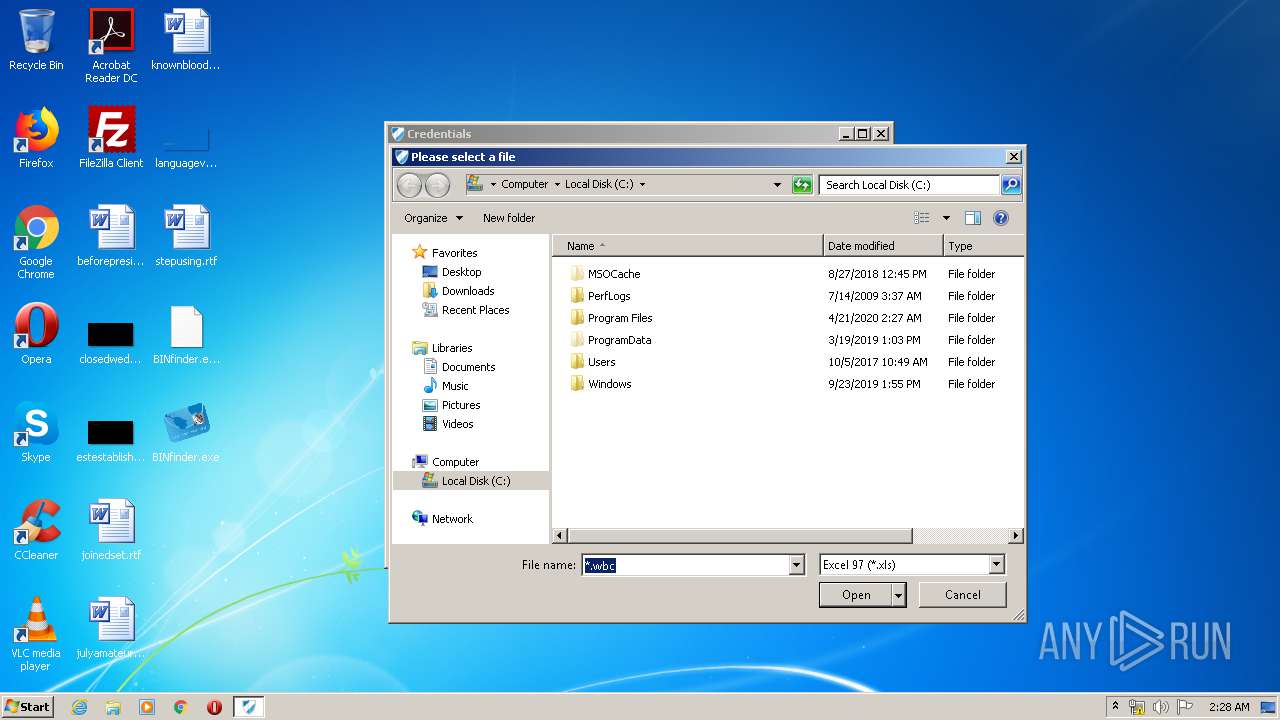Select the blank BINfinder.e file icon
The width and height of the screenshot is (1280, 720).
pyautogui.click(x=186, y=334)
